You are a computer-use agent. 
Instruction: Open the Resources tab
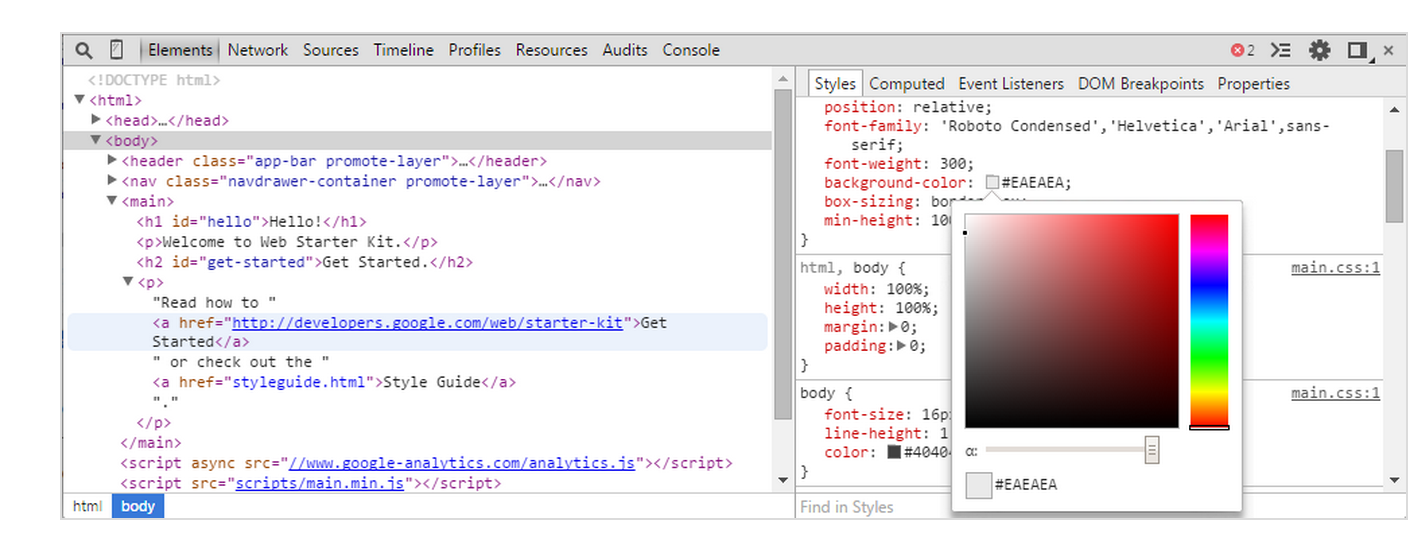[552, 50]
